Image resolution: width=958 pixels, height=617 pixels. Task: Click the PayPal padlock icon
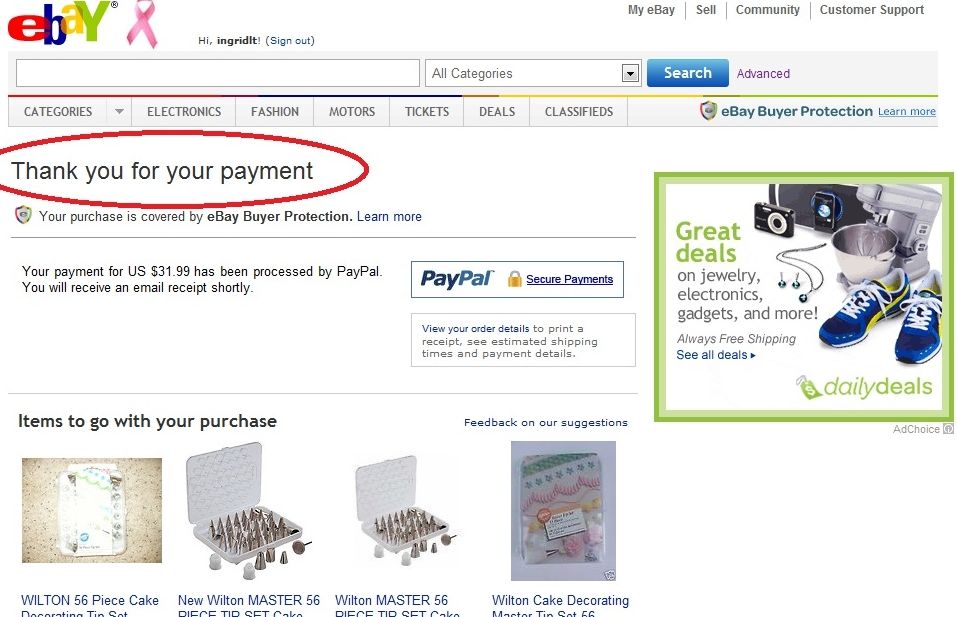pyautogui.click(x=514, y=279)
